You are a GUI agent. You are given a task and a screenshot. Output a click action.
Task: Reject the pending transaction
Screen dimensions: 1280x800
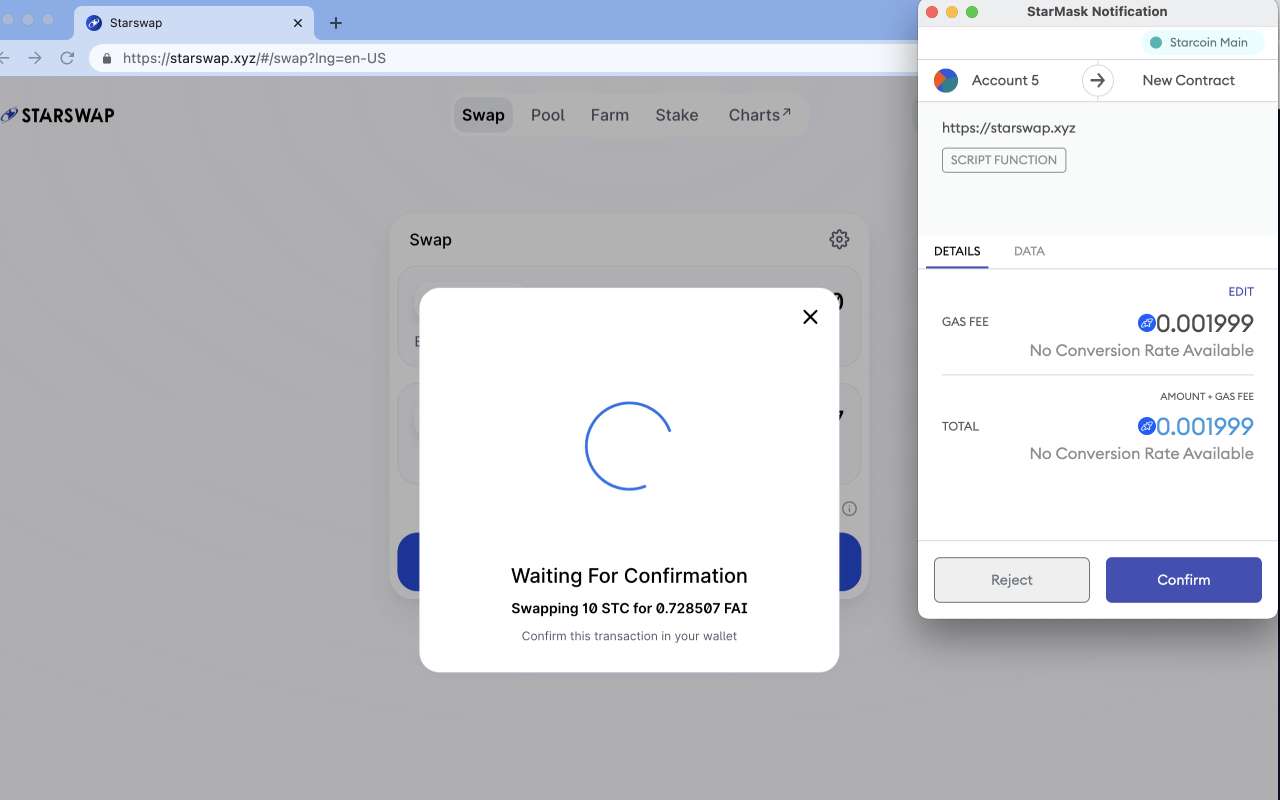pos(1011,580)
